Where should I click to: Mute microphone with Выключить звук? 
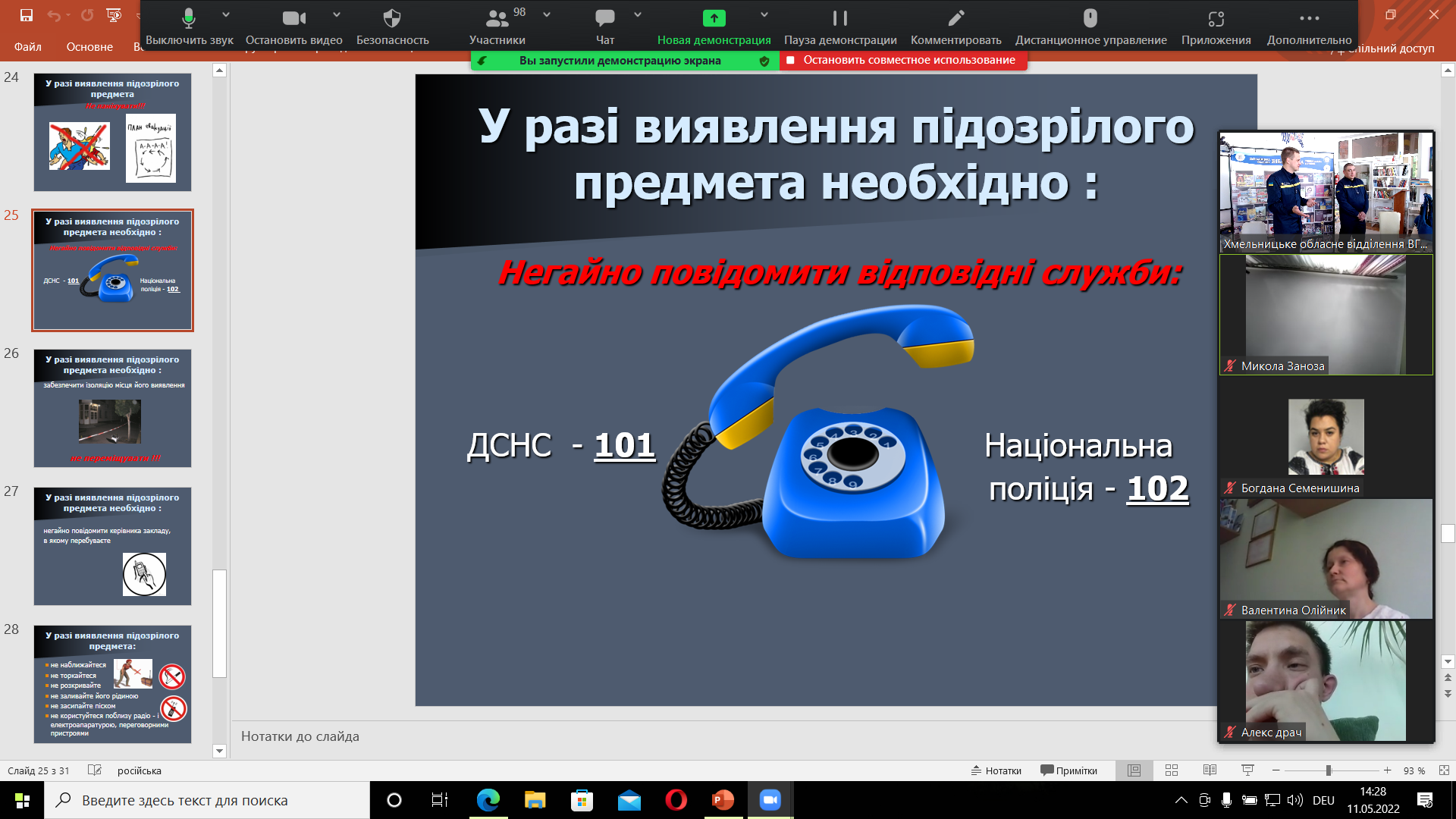pyautogui.click(x=189, y=19)
